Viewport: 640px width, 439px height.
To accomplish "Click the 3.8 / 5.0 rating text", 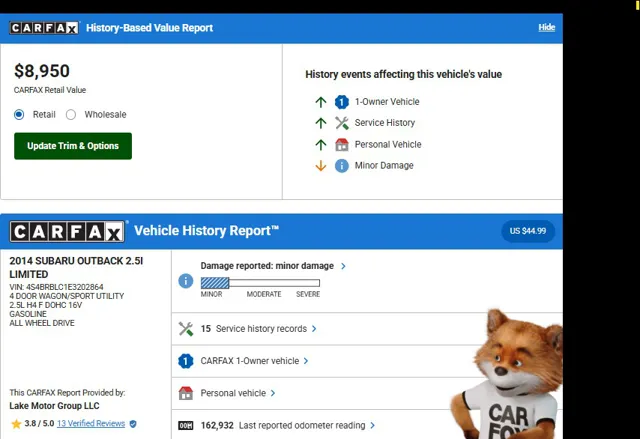I will [x=39, y=423].
